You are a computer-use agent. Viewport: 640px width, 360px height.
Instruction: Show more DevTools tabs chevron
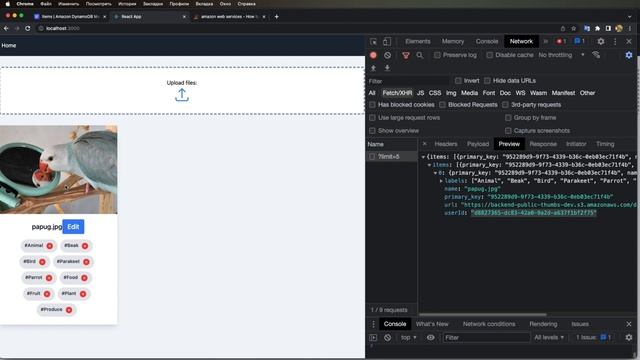(x=546, y=41)
